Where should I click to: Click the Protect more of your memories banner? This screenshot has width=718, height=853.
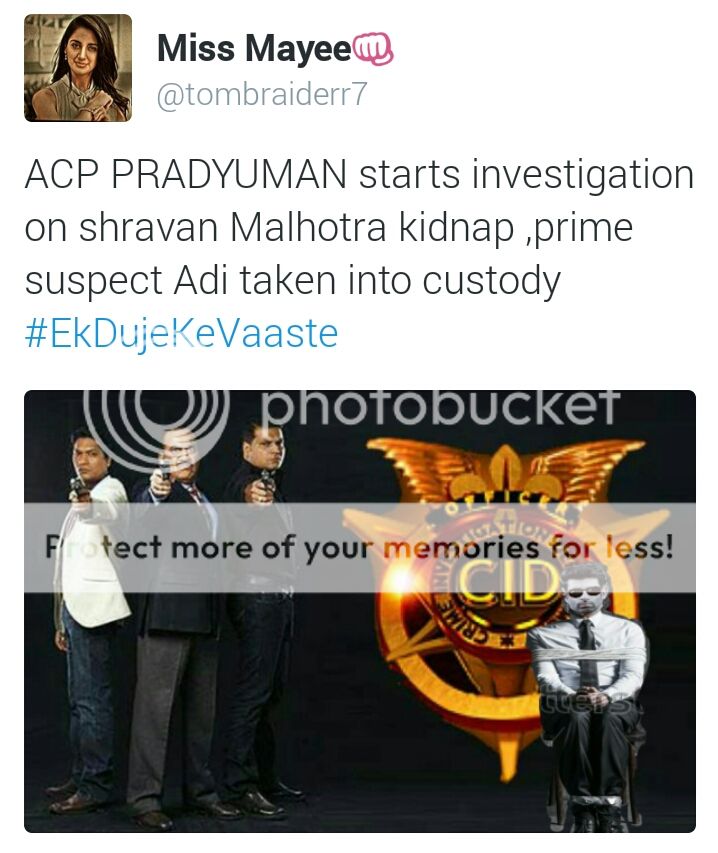point(360,547)
